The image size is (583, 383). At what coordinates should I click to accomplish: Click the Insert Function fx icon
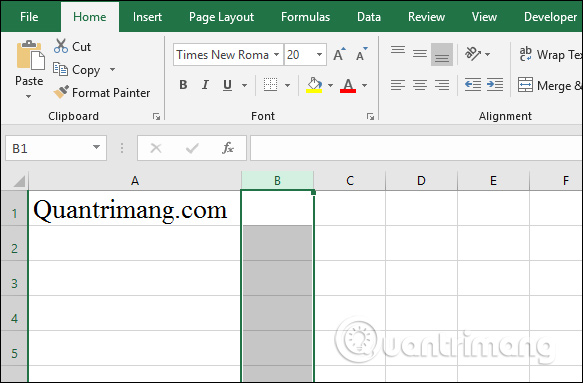[x=228, y=148]
